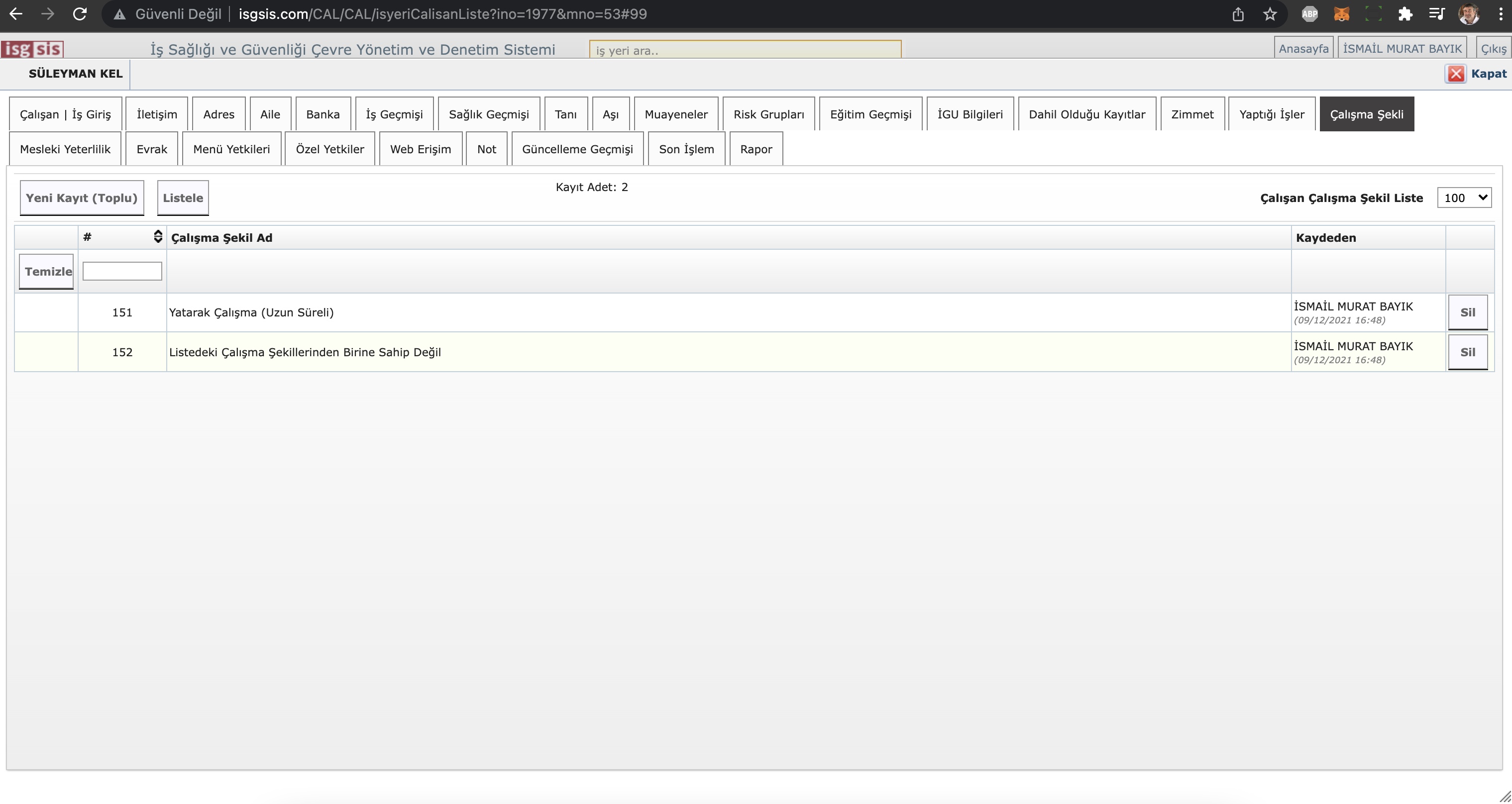
Task: Open the Extensions puzzle piece icon
Action: point(1404,14)
